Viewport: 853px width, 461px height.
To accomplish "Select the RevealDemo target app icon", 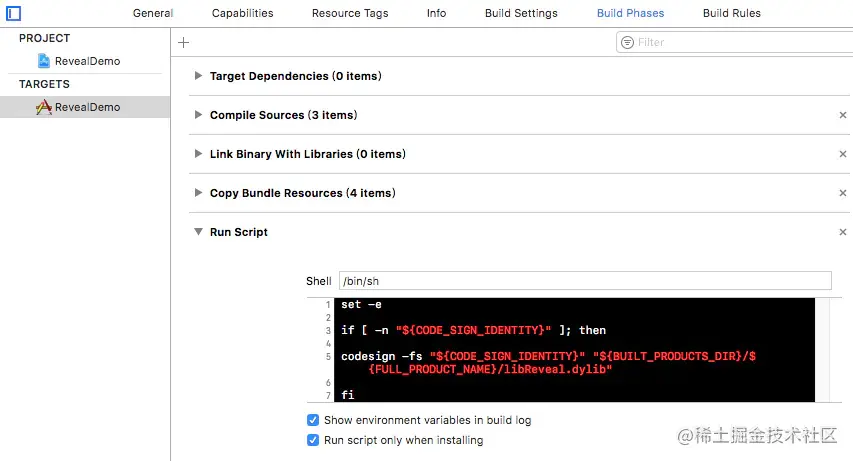I will [x=44, y=107].
